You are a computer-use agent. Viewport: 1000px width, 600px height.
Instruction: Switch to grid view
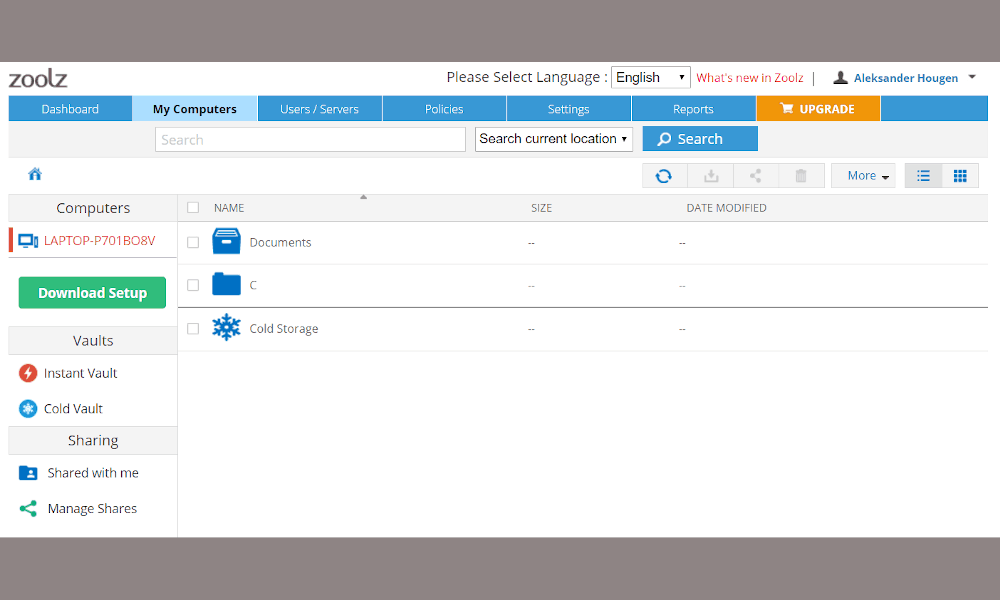pos(960,176)
